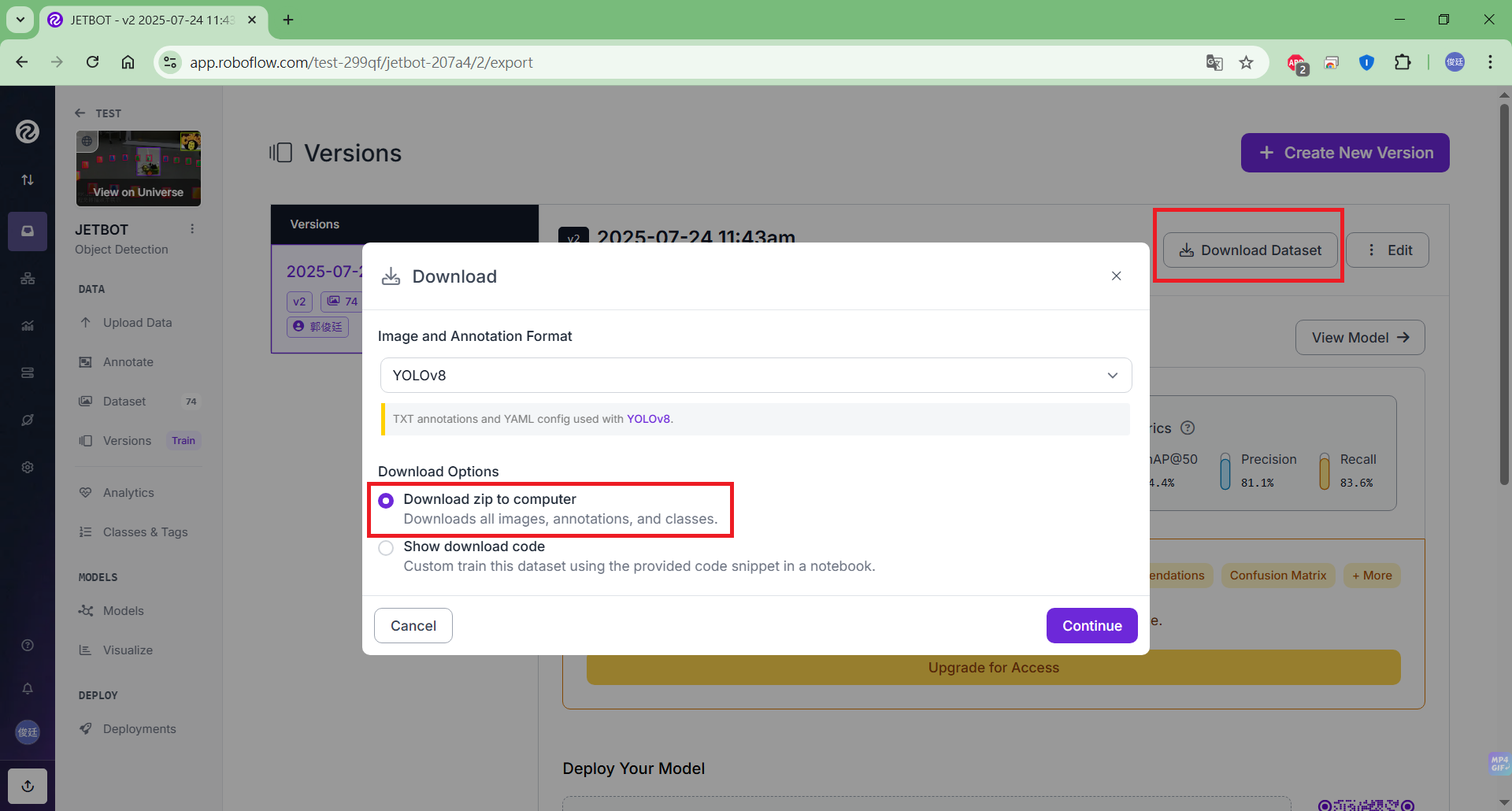The width and height of the screenshot is (1512, 811).
Task: Click the bell notifications icon in sidebar
Action: pyautogui.click(x=28, y=689)
